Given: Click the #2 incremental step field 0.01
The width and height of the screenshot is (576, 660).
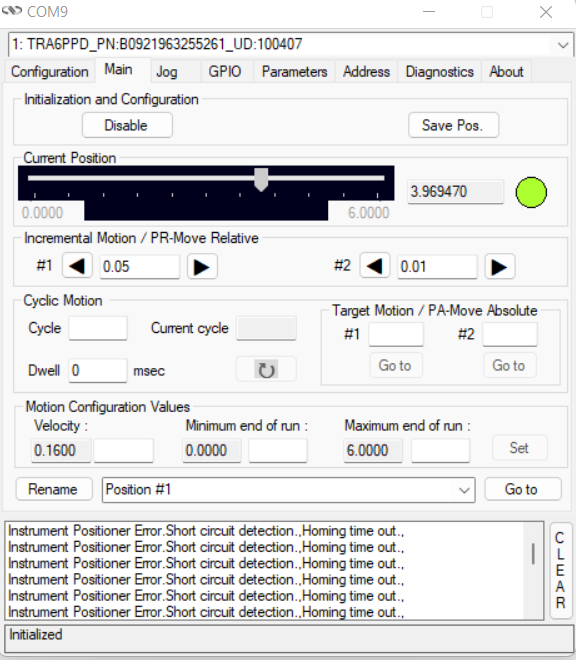Looking at the screenshot, I should [x=437, y=266].
